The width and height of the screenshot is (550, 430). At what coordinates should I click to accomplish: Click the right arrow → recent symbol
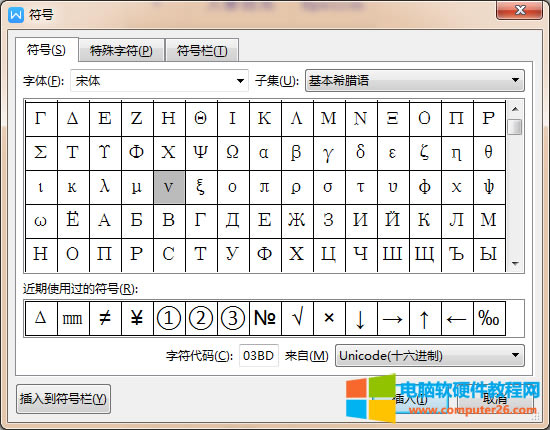click(393, 318)
